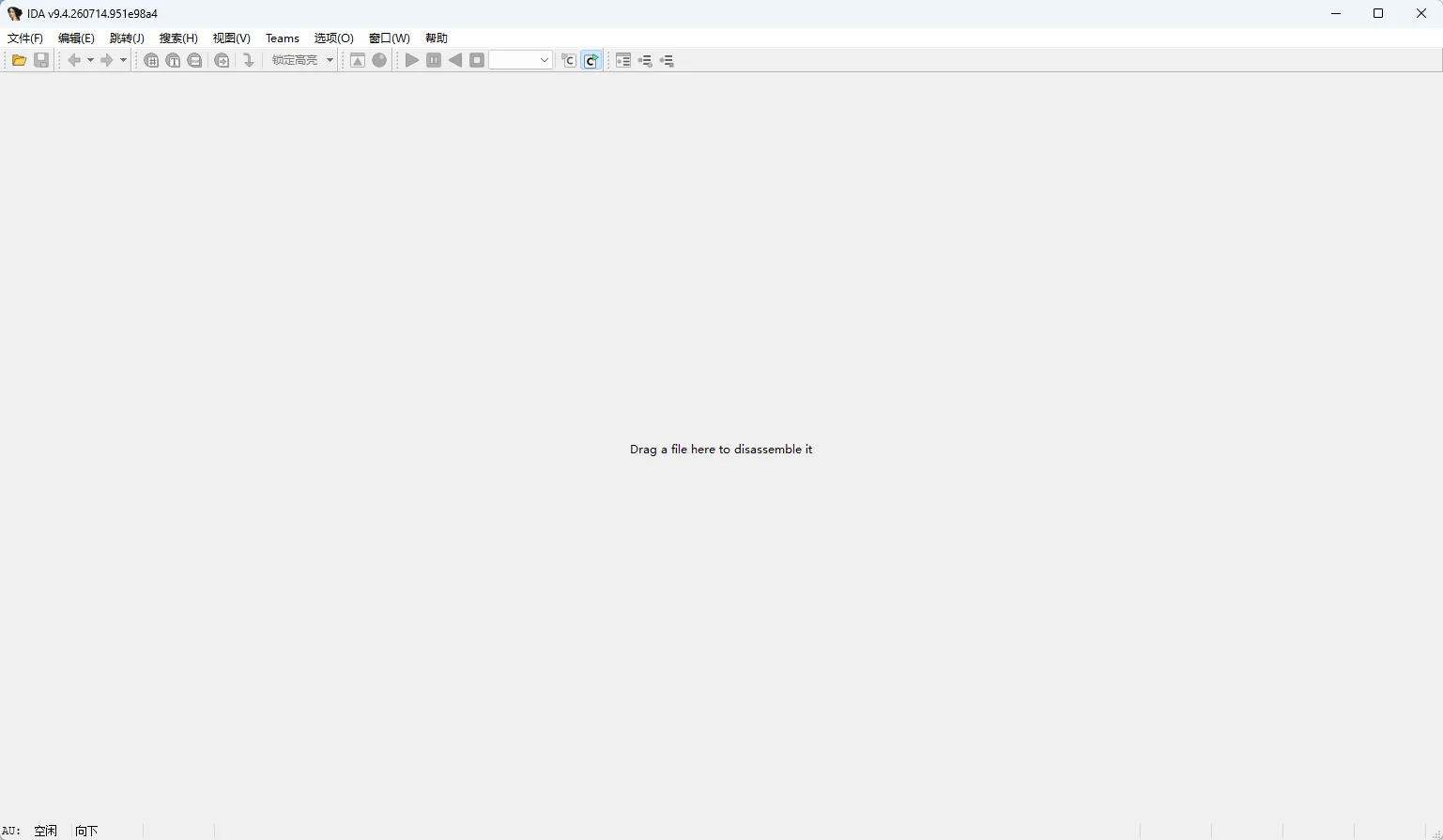Image resolution: width=1443 pixels, height=840 pixels.
Task: Click the 向下 status bar indicator
Action: [x=86, y=831]
